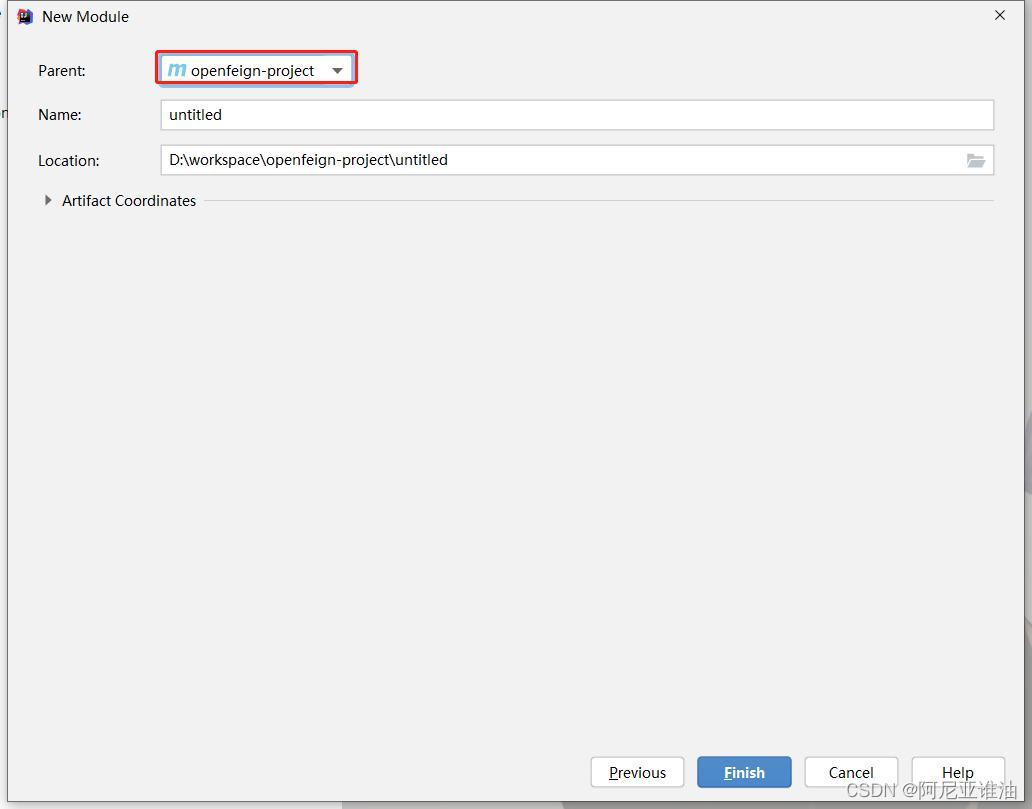Open the Parent module dropdown

257,70
